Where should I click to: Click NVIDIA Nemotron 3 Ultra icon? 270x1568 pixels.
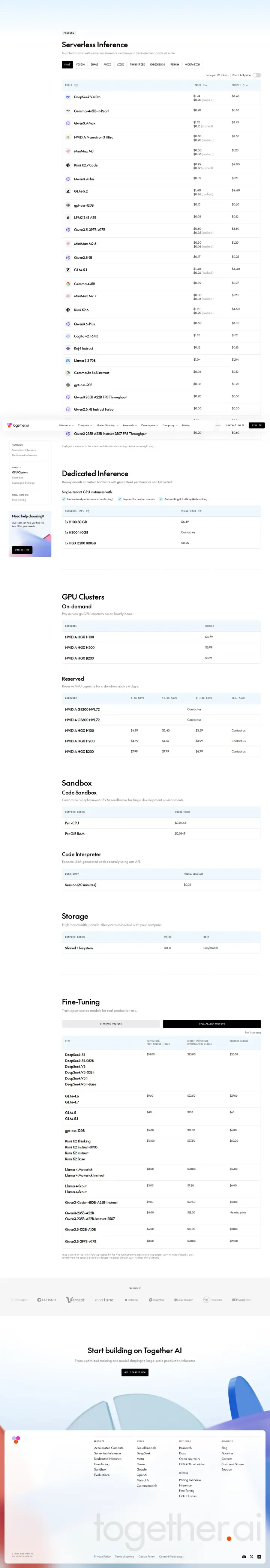[x=68, y=137]
